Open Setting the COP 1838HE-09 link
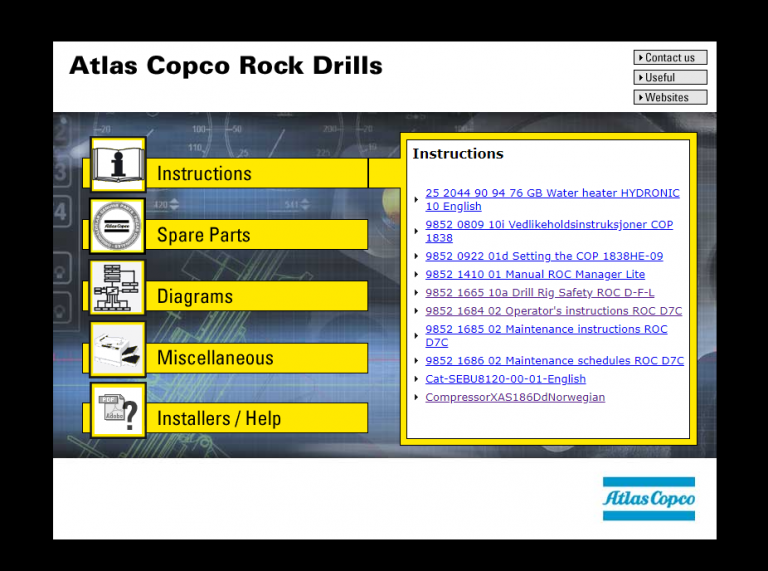 [x=544, y=256]
